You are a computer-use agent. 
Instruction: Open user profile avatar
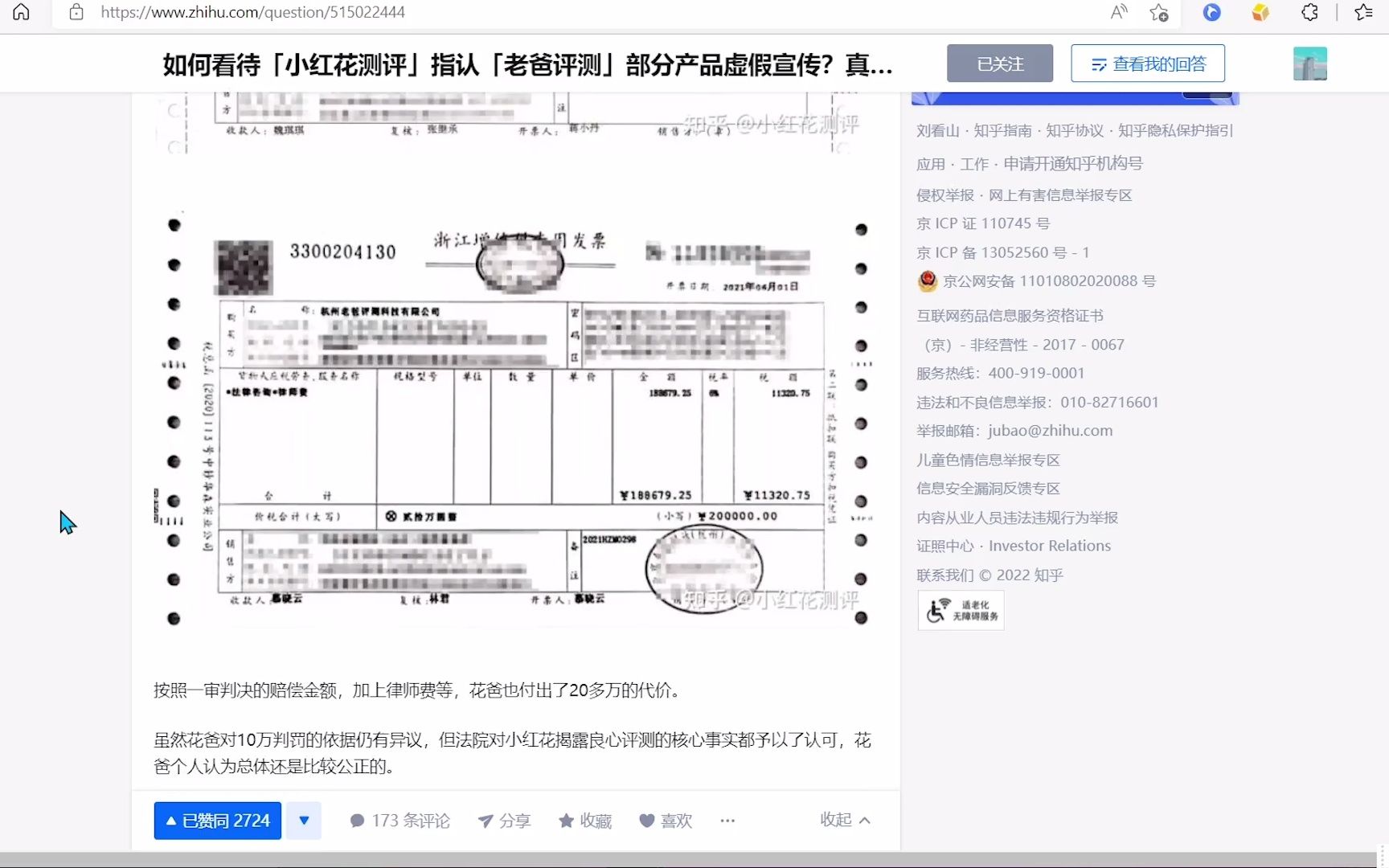[x=1309, y=63]
